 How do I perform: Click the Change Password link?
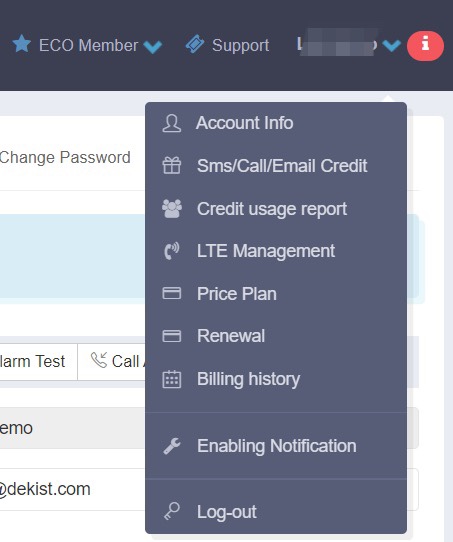pyautogui.click(x=65, y=158)
